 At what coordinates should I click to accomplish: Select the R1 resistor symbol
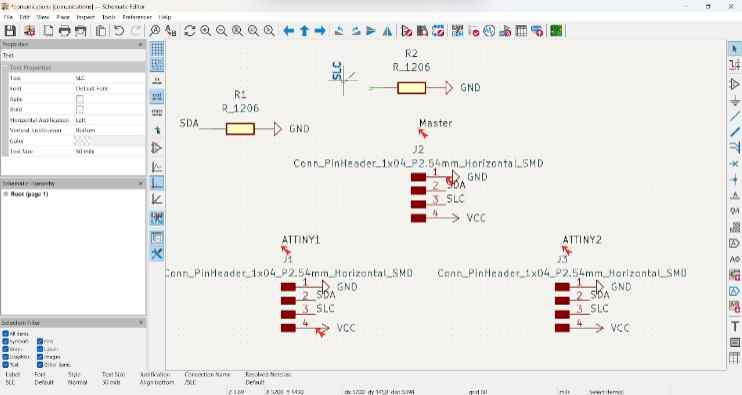(240, 129)
